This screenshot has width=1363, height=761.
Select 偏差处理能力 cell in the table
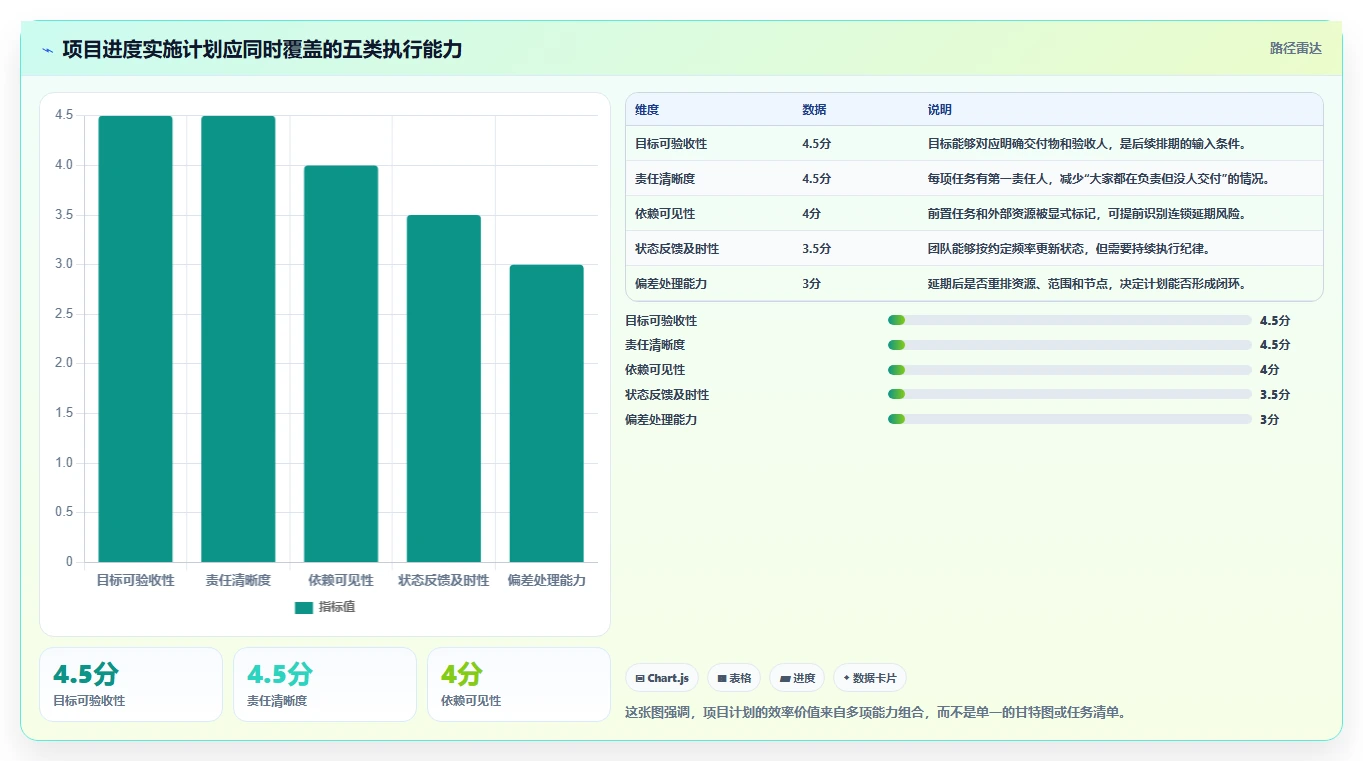[x=671, y=284]
